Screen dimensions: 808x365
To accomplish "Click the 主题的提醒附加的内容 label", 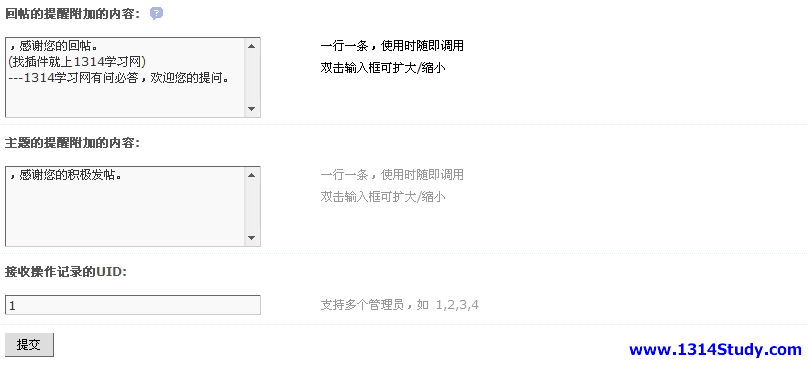I will [x=73, y=143].
